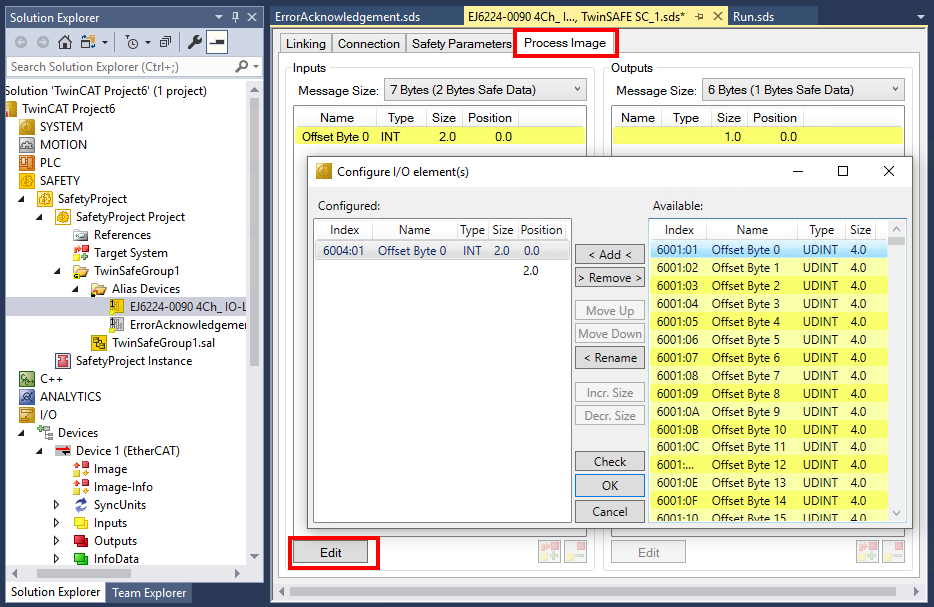The height and width of the screenshot is (607, 934).
Task: Open the Properties wrench icon in Solution Explorer
Action: [195, 42]
